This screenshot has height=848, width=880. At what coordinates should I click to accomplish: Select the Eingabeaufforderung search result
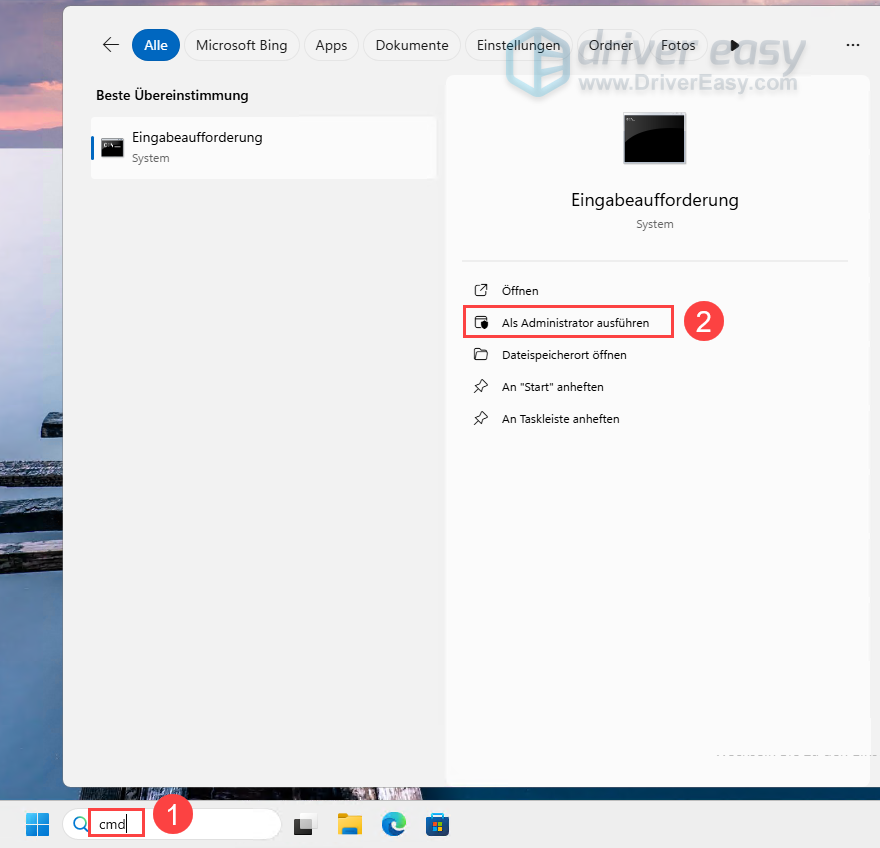[263, 148]
